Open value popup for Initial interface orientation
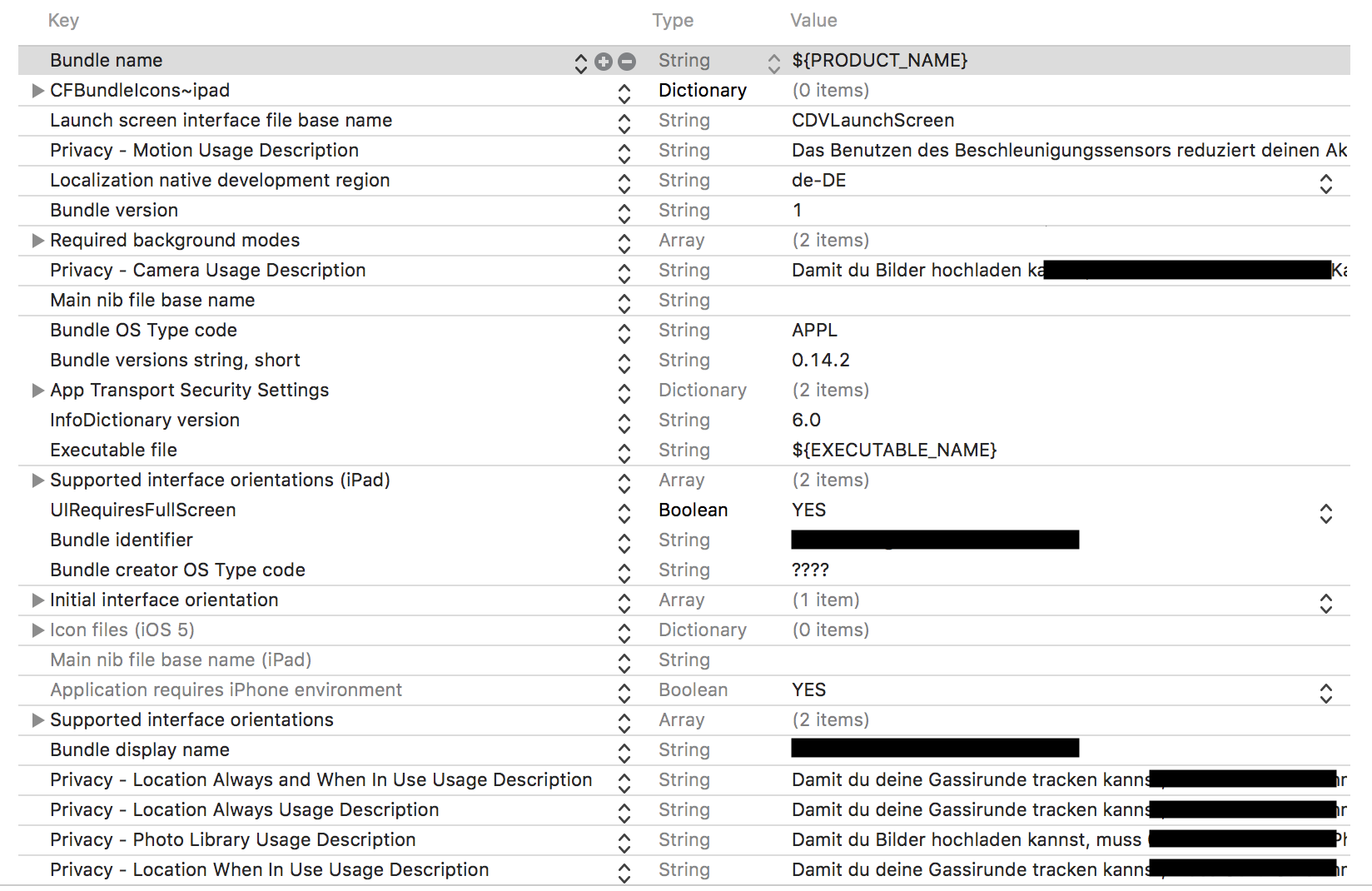Viewport: 1372px width, 891px height. 1326,603
